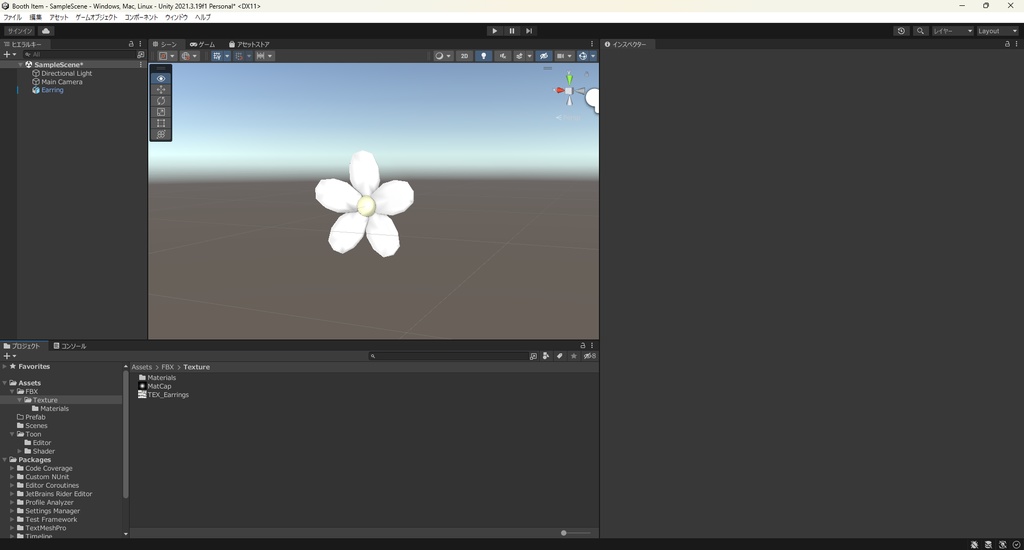This screenshot has height=550, width=1024.
Task: Open the handle rotation (global/local) dropdown
Action: tap(189, 56)
